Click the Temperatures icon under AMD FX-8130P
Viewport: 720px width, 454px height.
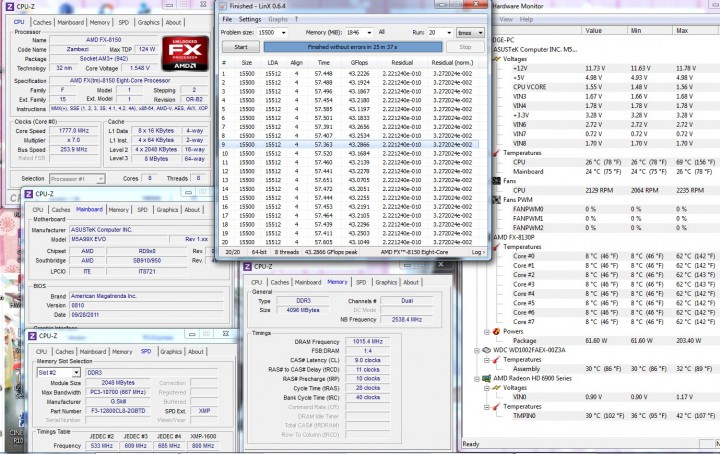coord(496,247)
